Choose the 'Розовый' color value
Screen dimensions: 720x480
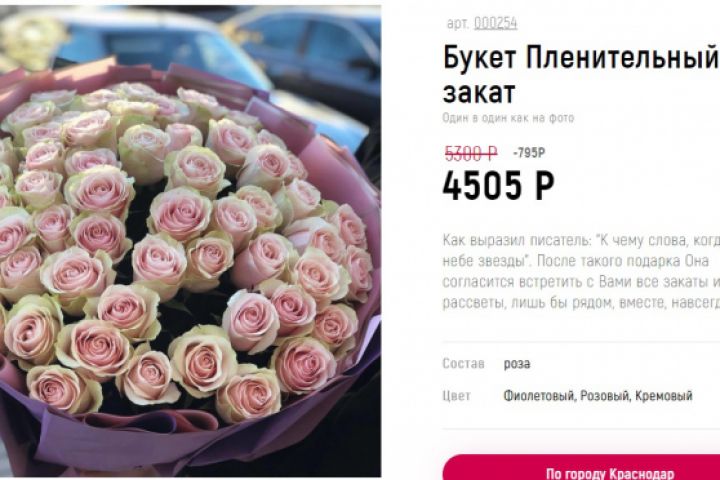tap(605, 395)
